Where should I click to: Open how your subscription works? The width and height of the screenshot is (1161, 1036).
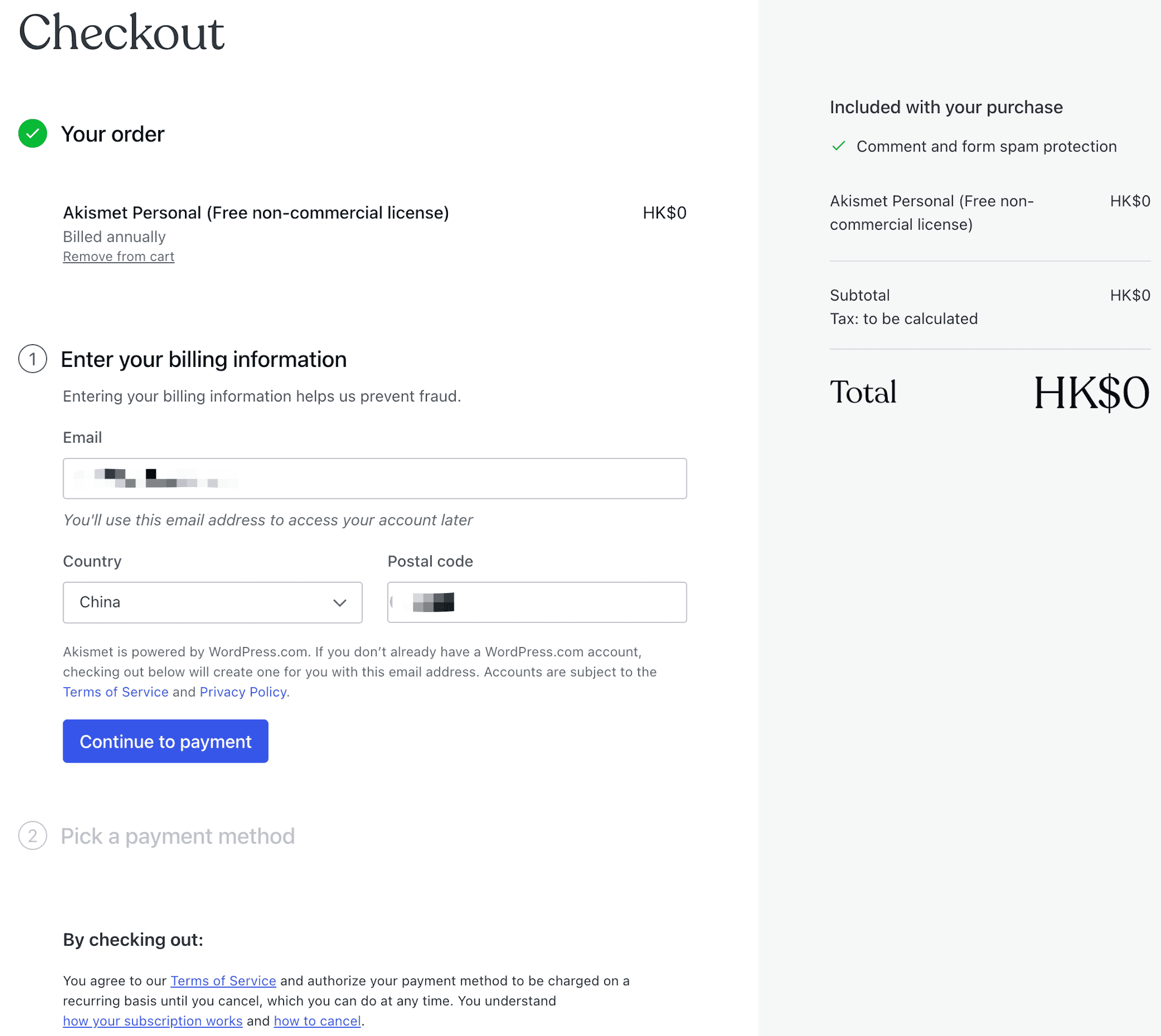[x=153, y=1021]
